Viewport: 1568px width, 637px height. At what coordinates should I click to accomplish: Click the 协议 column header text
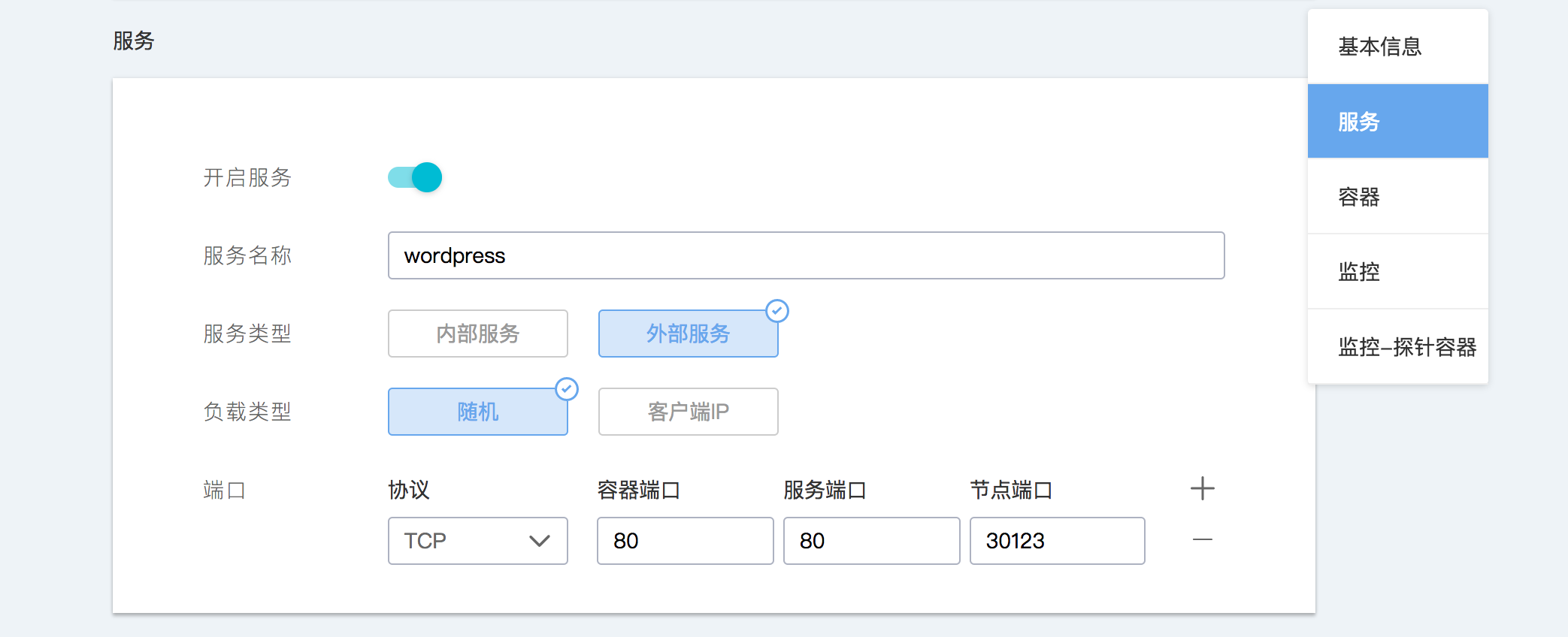[409, 491]
